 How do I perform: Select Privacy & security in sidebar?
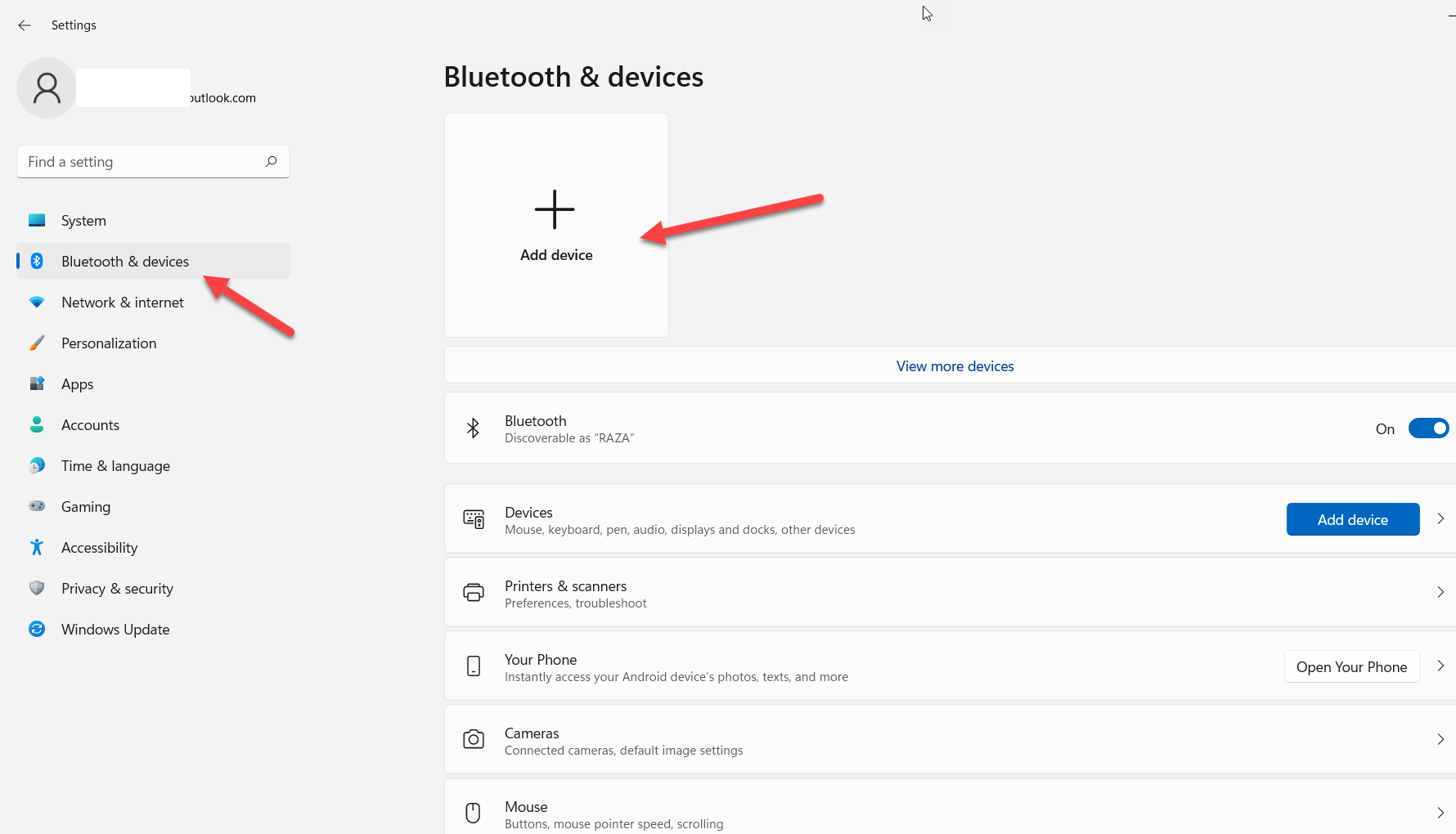(117, 589)
